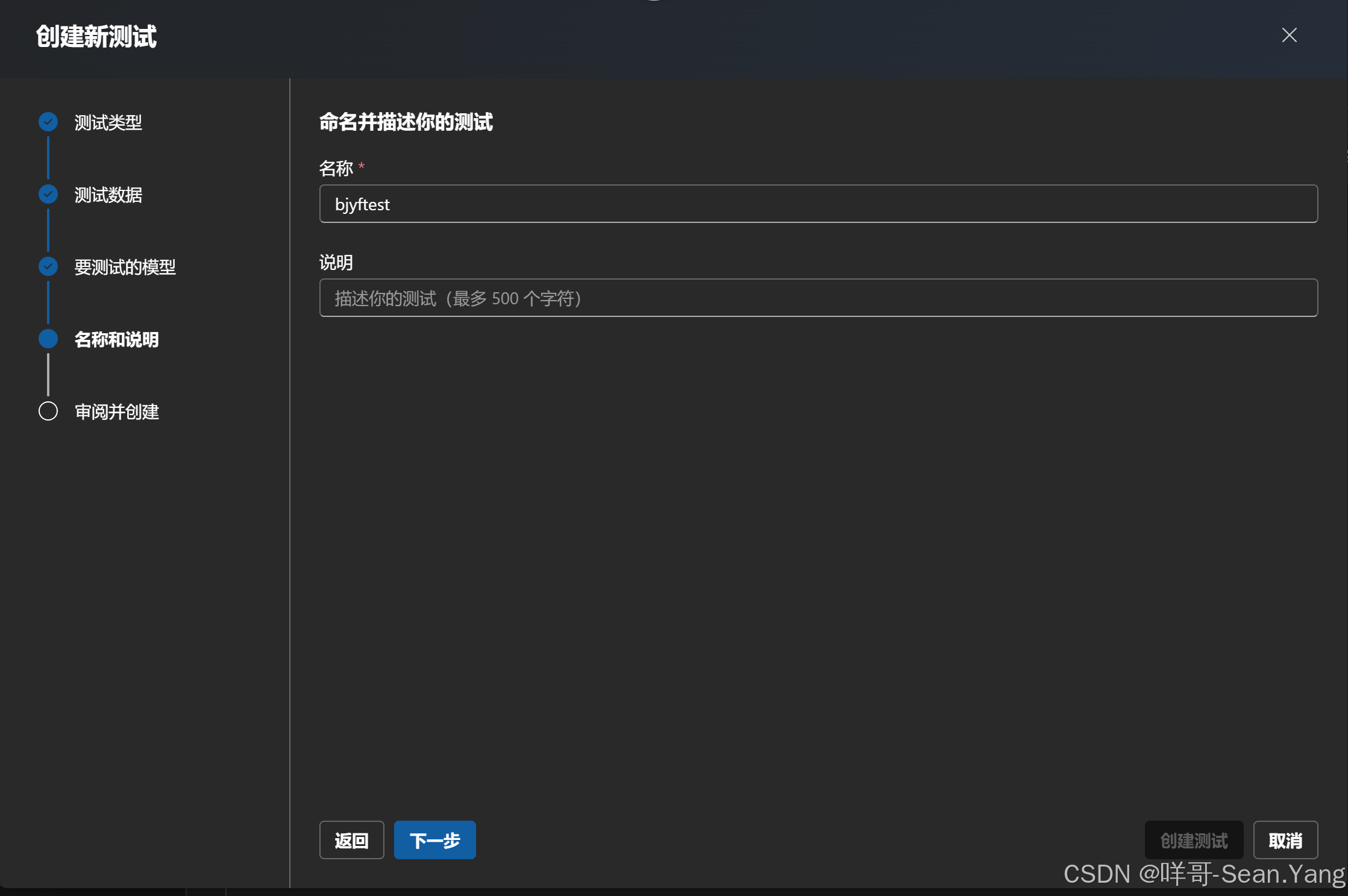Screen dimensions: 1348x896
Task: Click into the 说明 description field
Action: pos(818,298)
